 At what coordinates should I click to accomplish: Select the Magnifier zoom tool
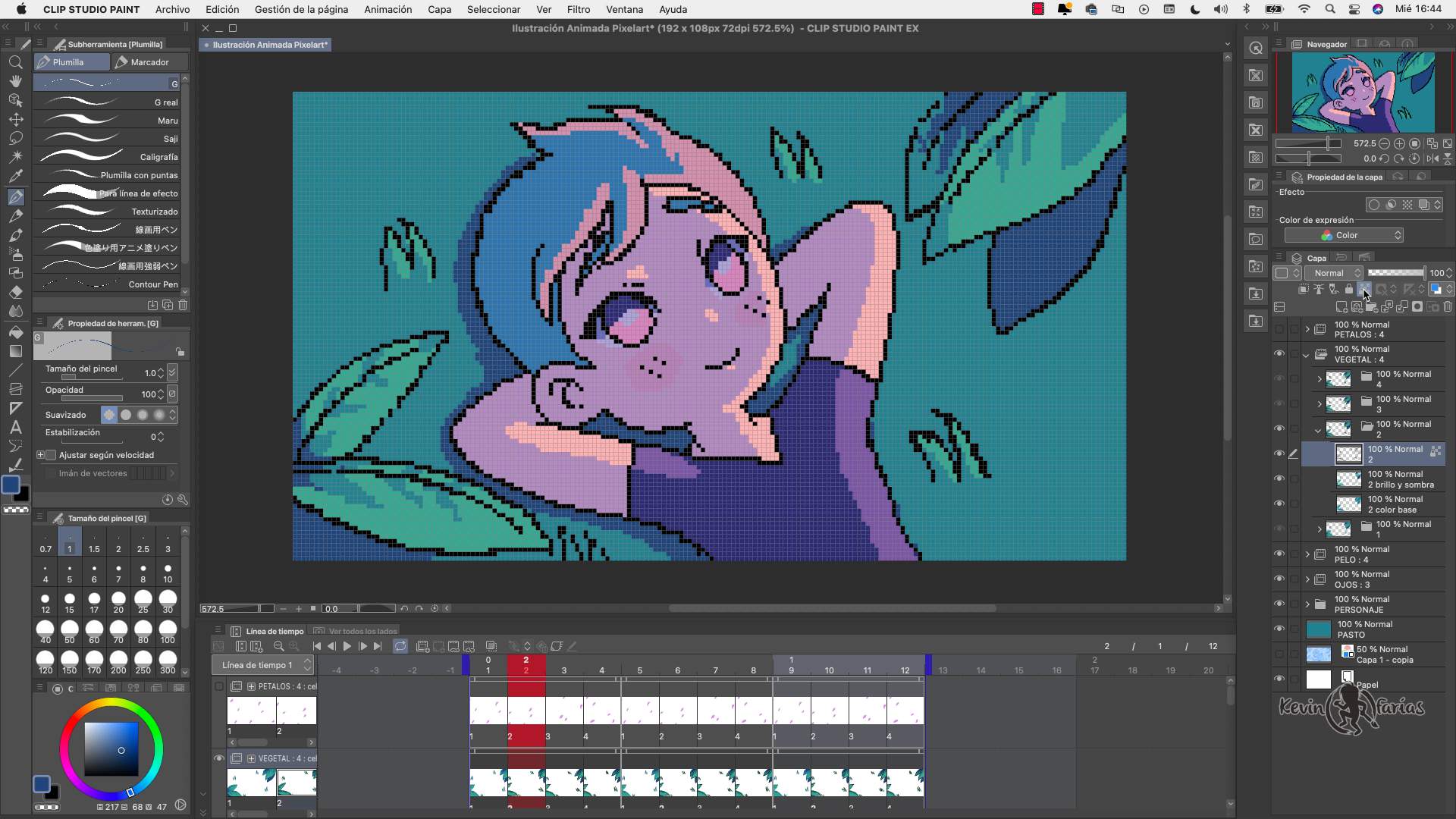(x=15, y=62)
